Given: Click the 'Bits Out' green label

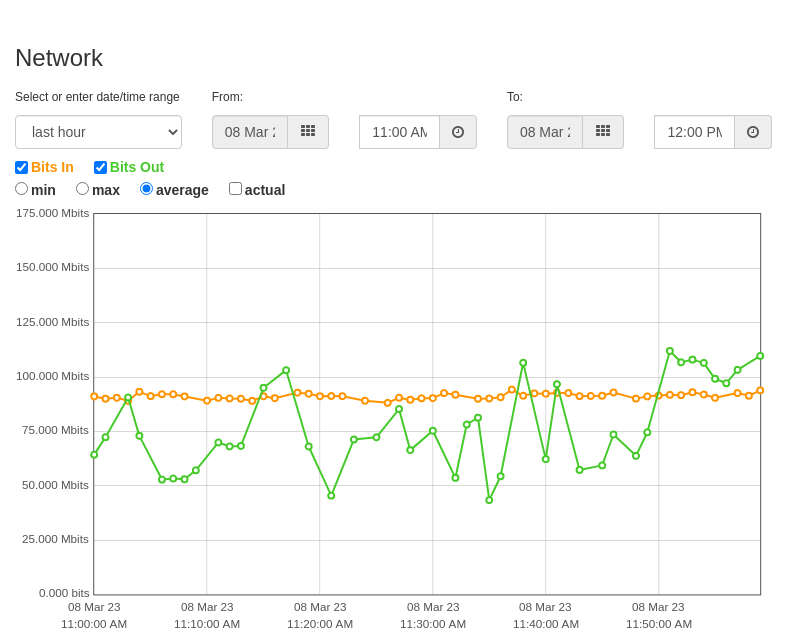Looking at the screenshot, I should [x=137, y=167].
